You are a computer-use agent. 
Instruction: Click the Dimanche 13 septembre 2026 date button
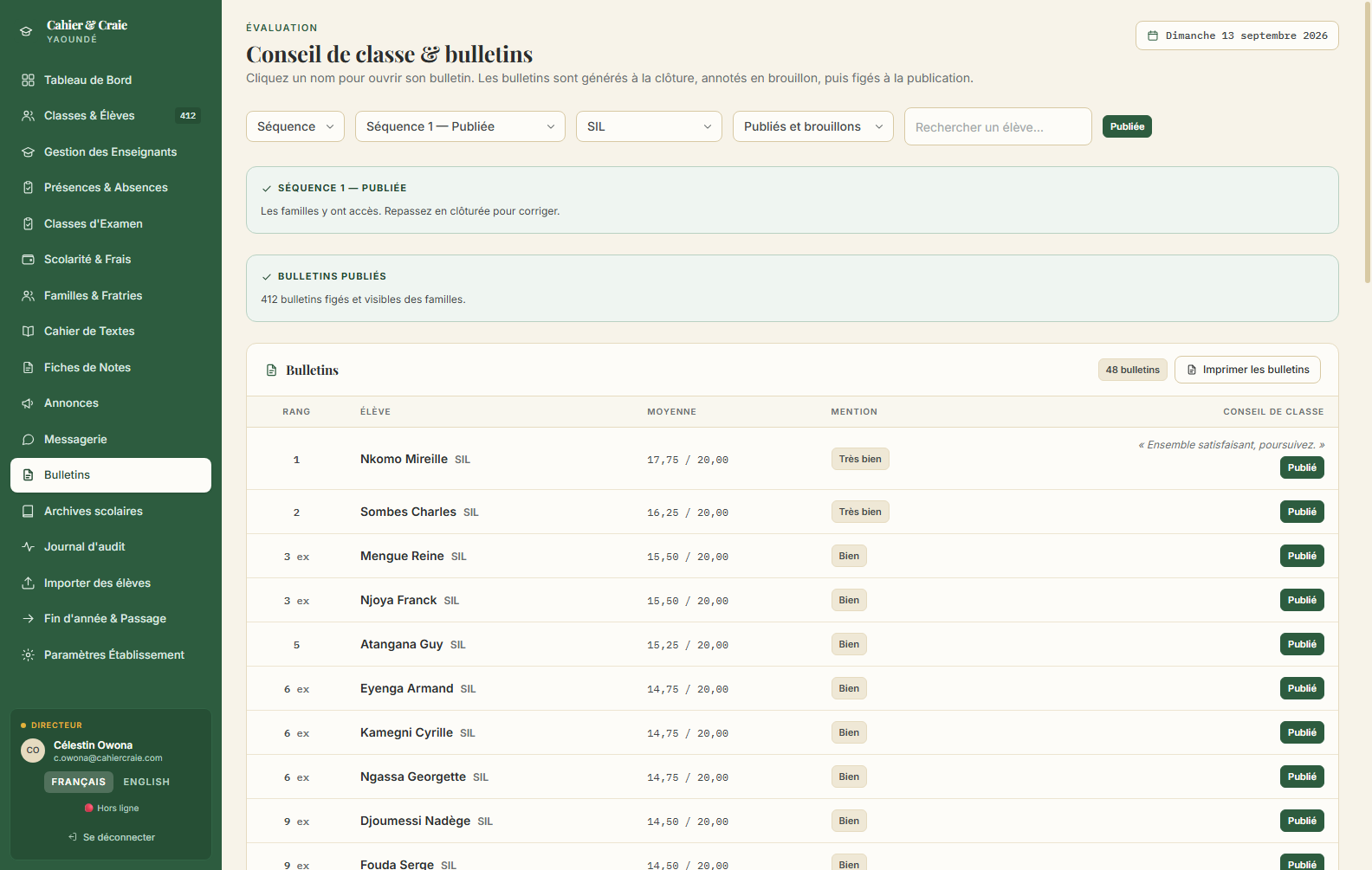(x=1237, y=35)
